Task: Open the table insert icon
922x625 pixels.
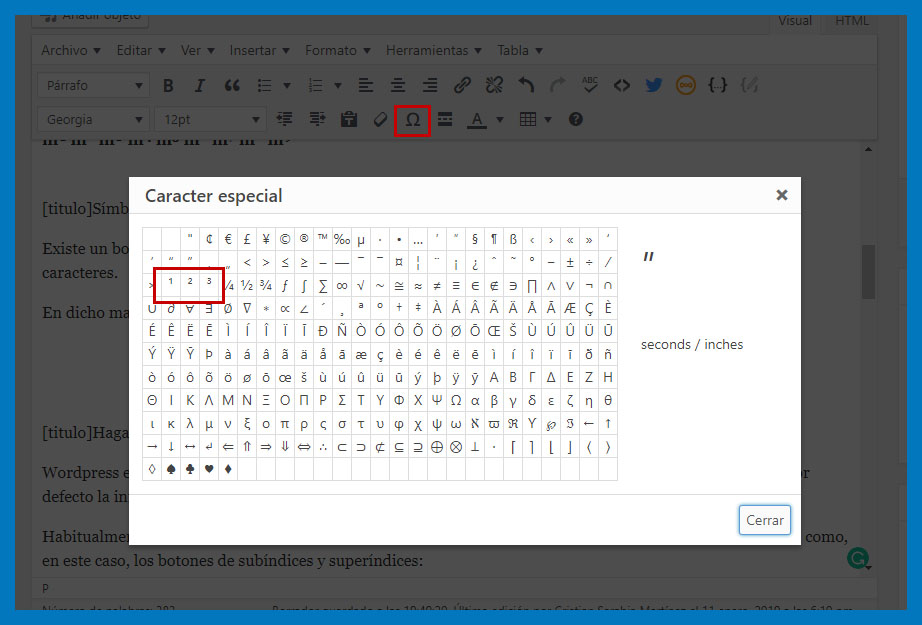Action: click(528, 119)
